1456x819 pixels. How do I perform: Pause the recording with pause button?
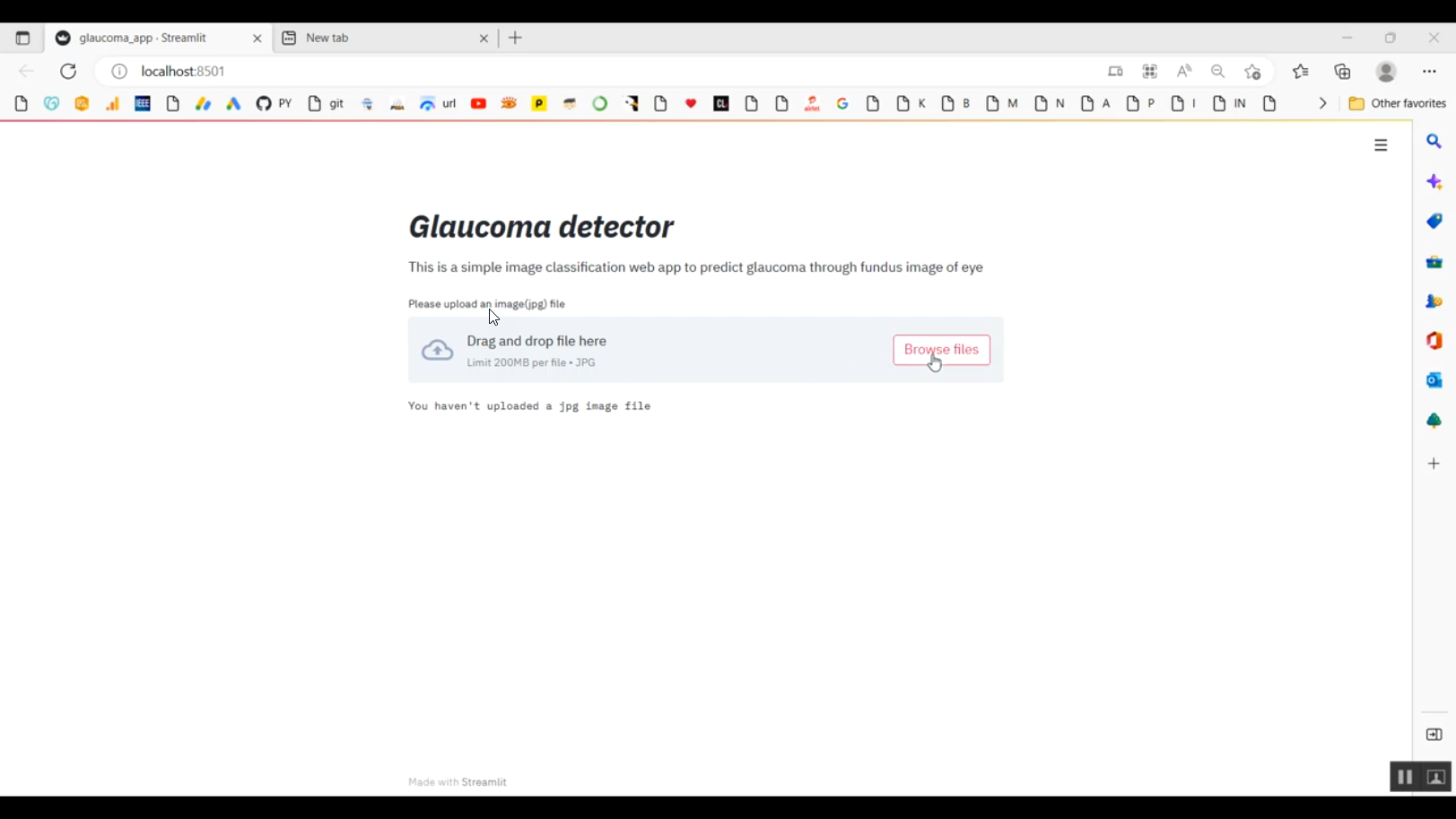point(1405,778)
